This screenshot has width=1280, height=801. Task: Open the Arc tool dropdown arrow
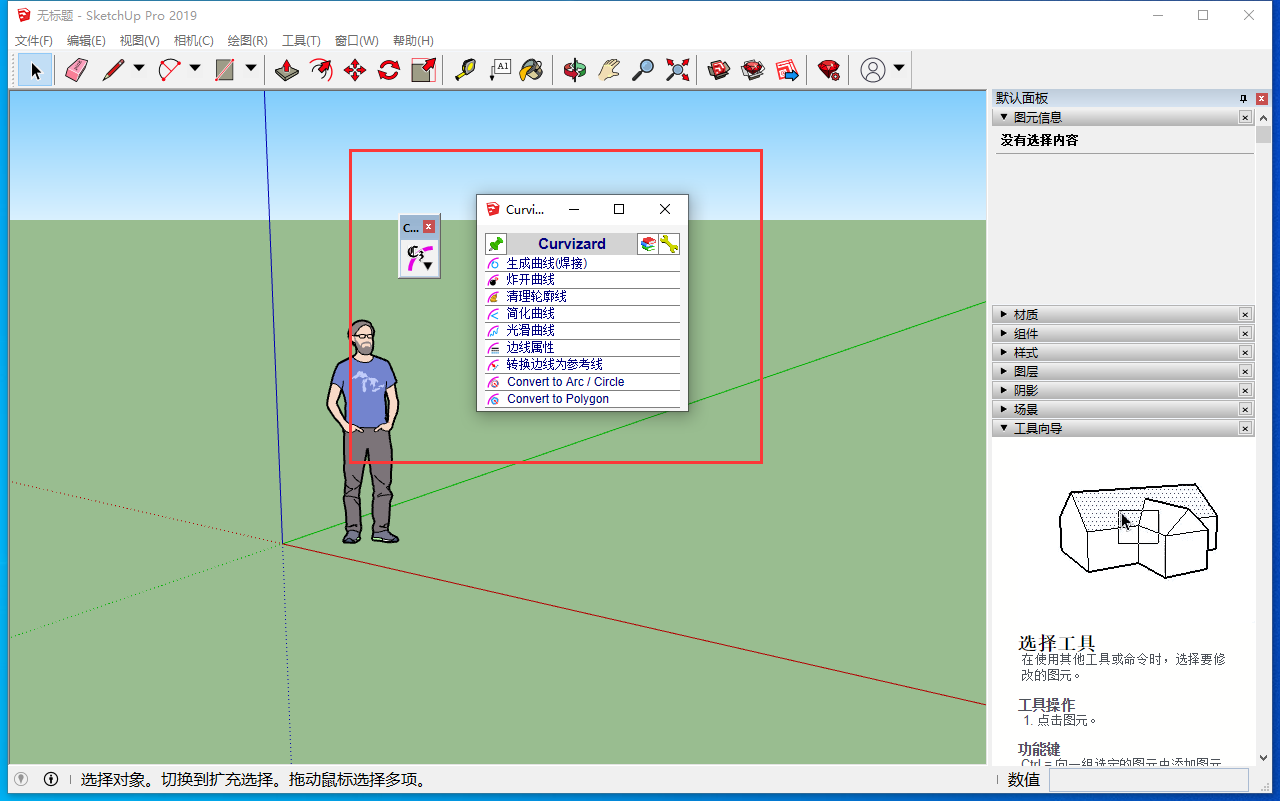(x=195, y=69)
